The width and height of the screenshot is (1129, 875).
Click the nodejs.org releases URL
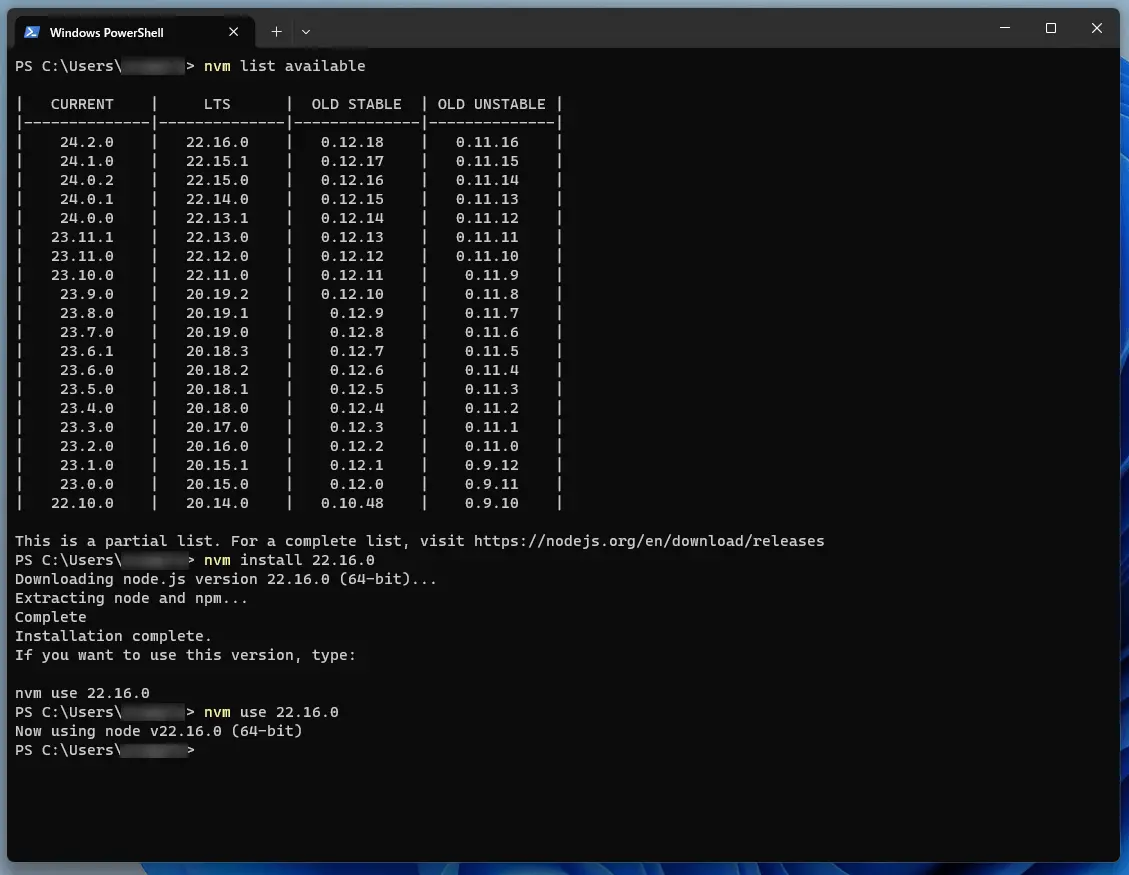(x=649, y=541)
